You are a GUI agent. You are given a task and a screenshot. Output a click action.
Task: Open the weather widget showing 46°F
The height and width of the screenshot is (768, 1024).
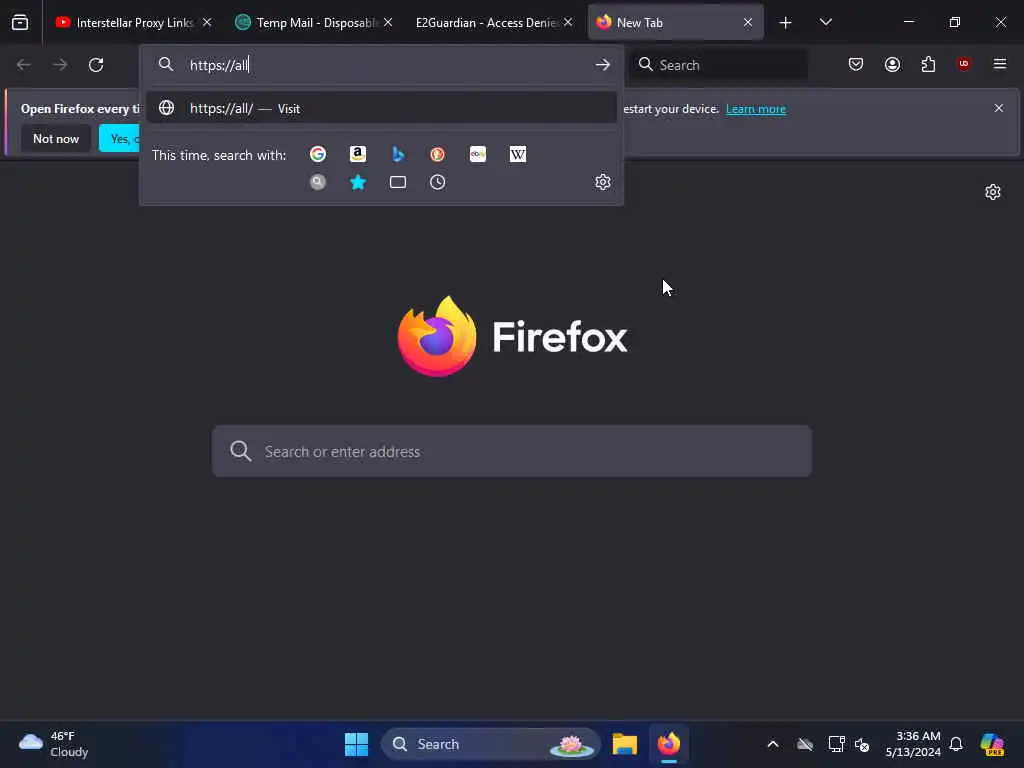[54, 744]
